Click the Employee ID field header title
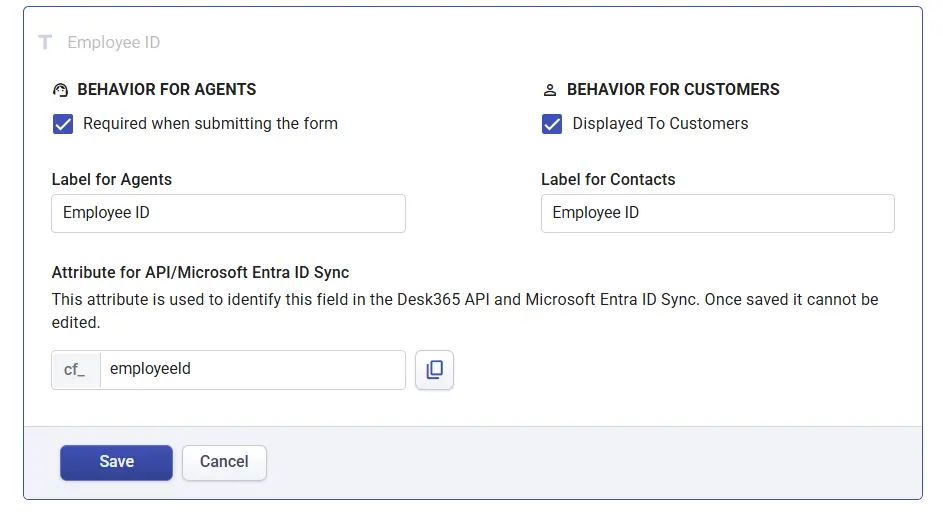The width and height of the screenshot is (943, 512). click(114, 42)
